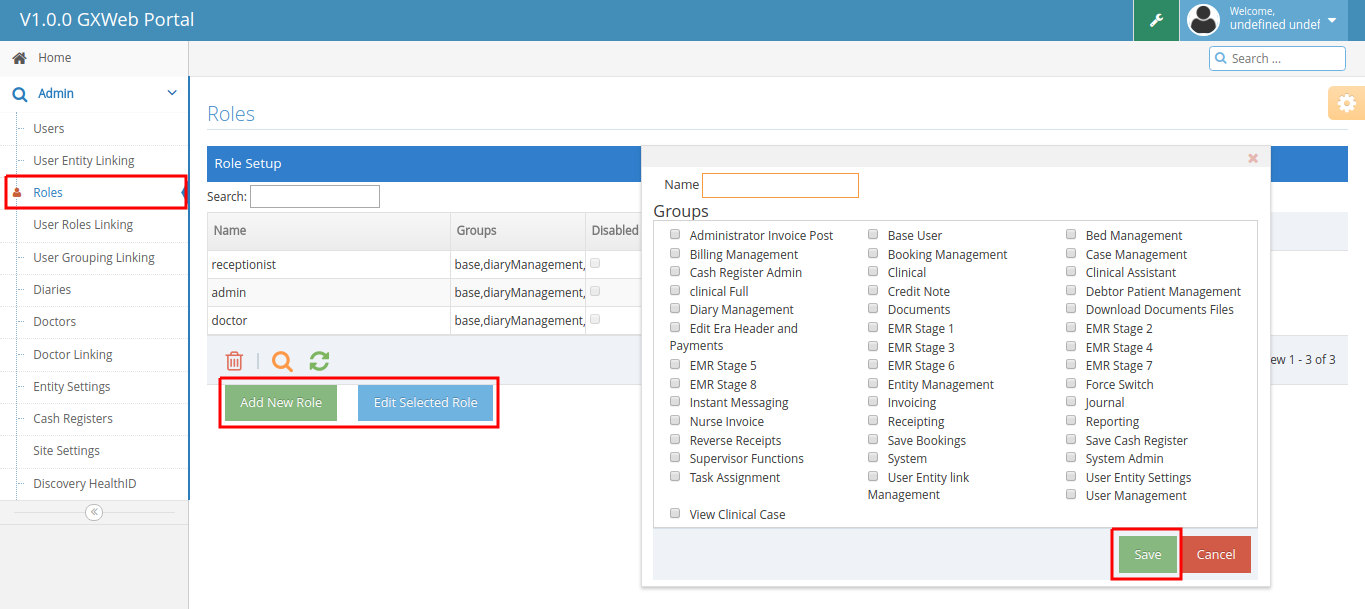Open User Roles Linking page
The width and height of the screenshot is (1365, 609).
point(83,225)
